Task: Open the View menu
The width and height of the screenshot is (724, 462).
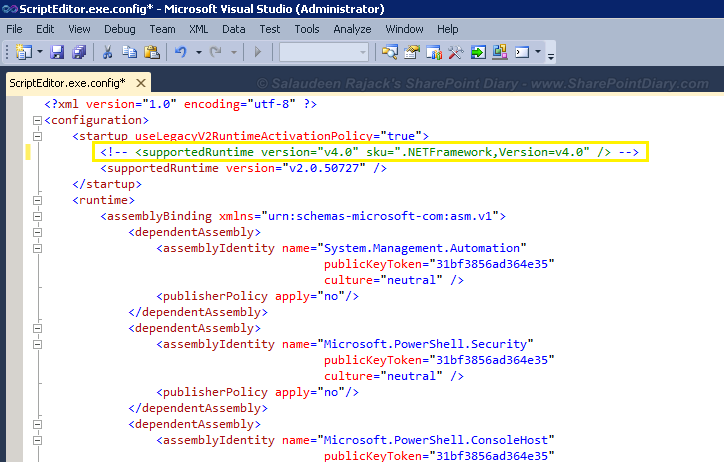Action: [x=79, y=29]
